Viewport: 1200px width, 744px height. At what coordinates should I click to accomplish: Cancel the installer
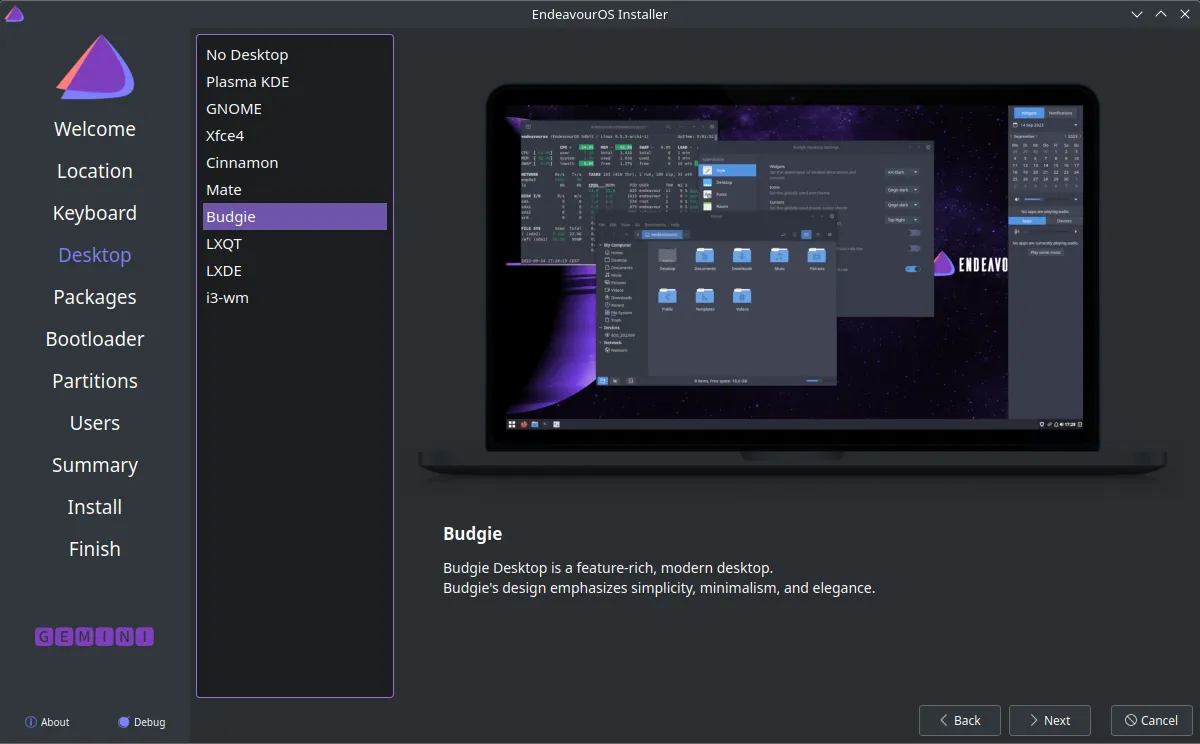[1152, 720]
